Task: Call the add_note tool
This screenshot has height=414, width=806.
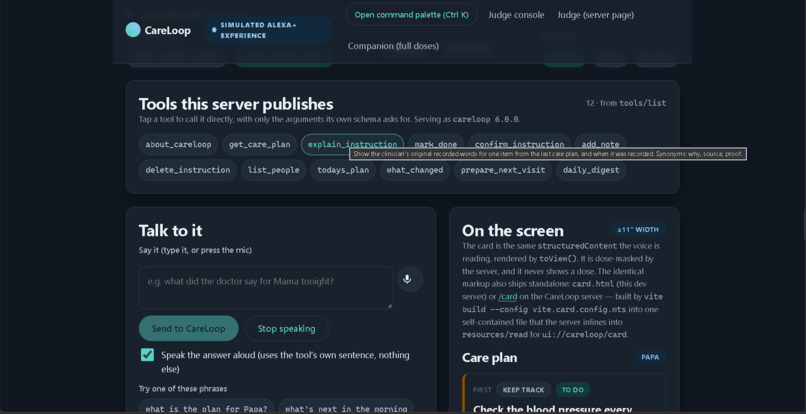Action: [600, 143]
